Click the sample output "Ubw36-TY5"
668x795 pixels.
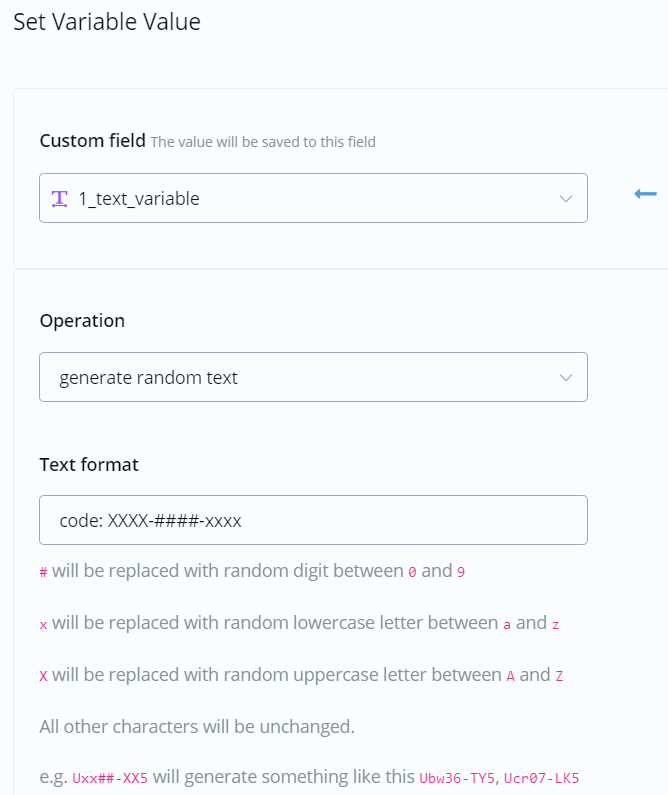coord(458,778)
